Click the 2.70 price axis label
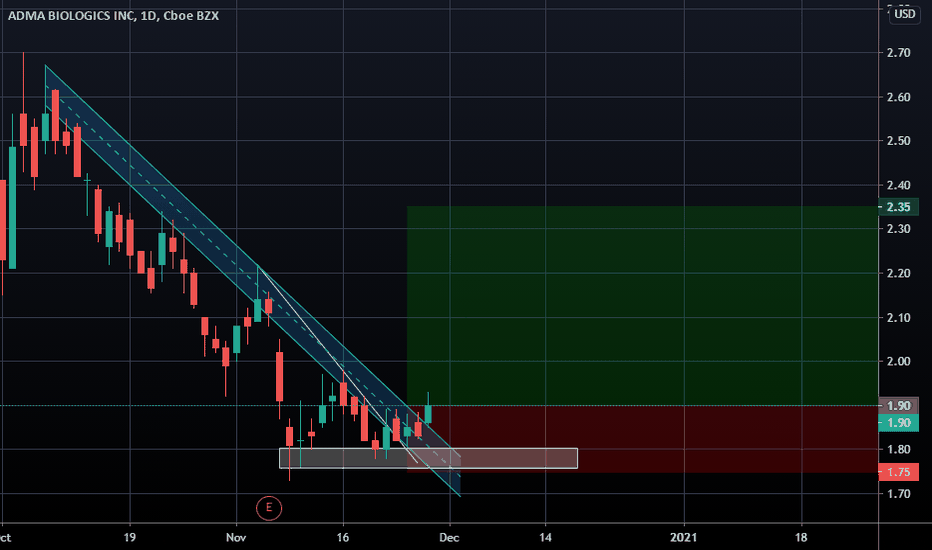 coord(898,53)
